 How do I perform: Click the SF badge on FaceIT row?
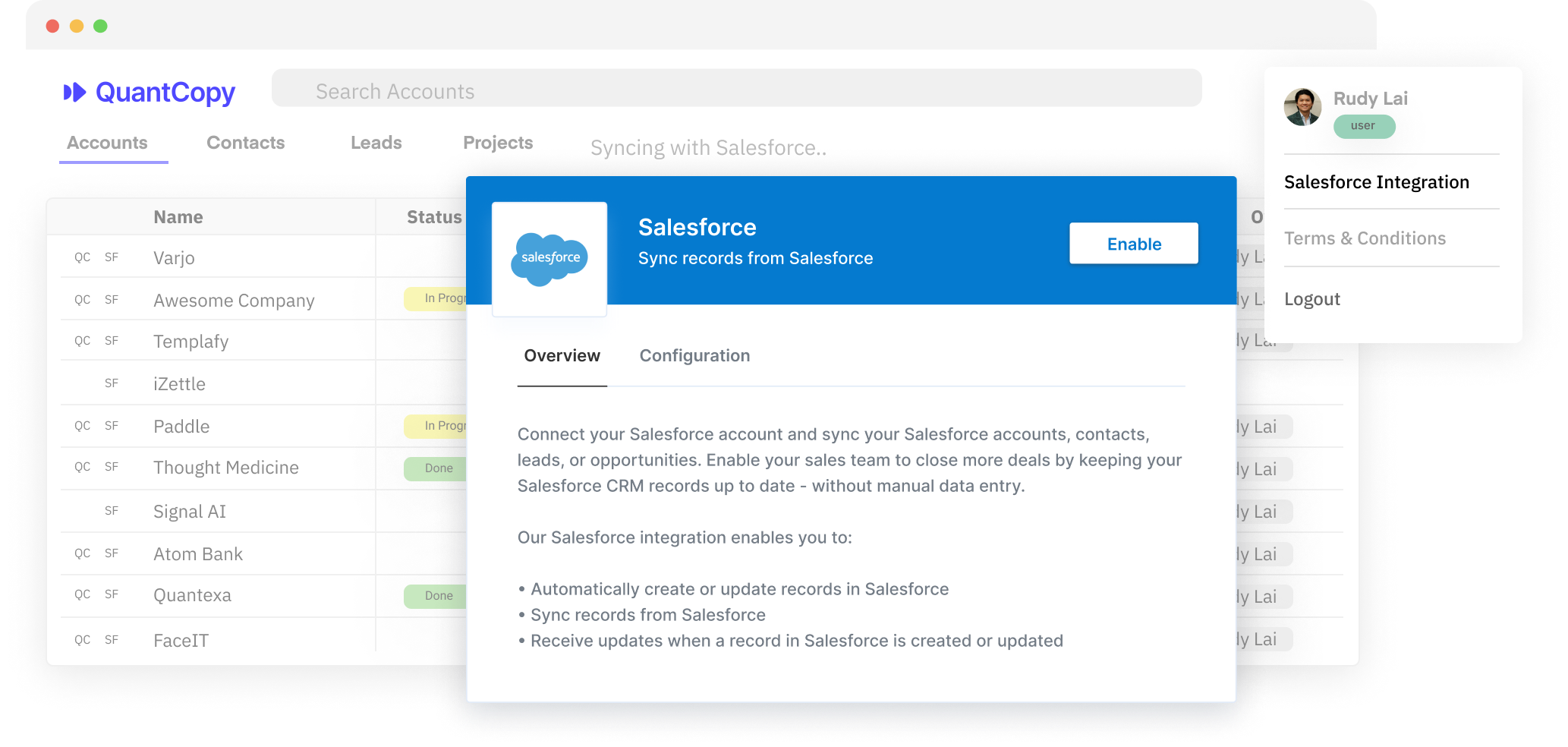tap(112, 640)
